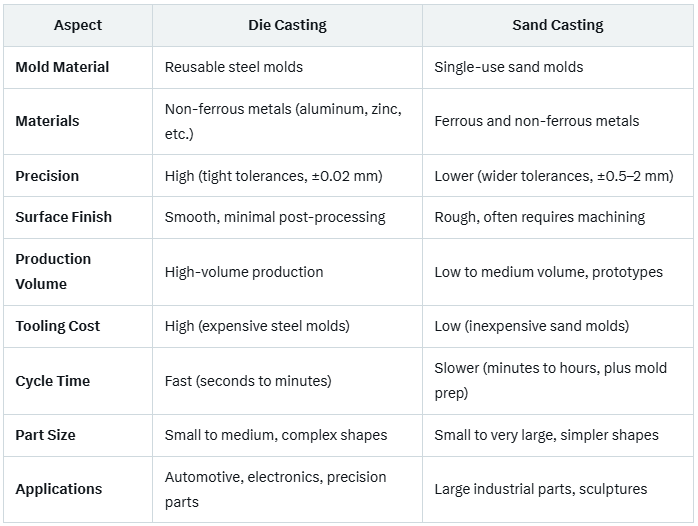Select the "Precision" row label

tap(47, 176)
